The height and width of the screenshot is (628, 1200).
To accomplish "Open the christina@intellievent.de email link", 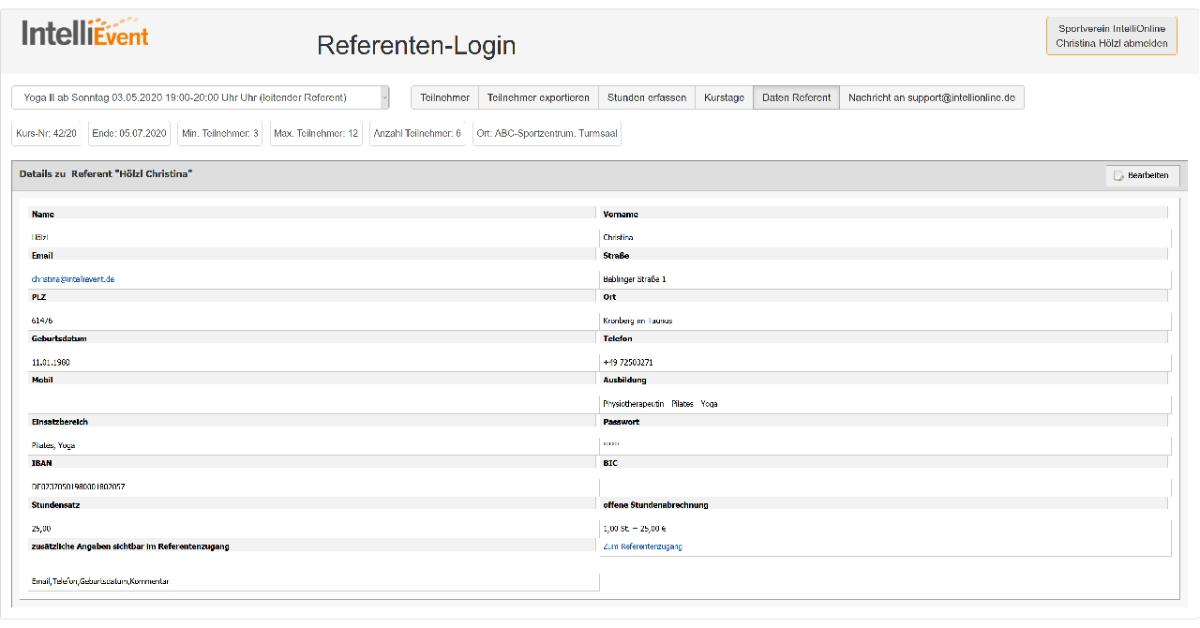I will point(70,279).
